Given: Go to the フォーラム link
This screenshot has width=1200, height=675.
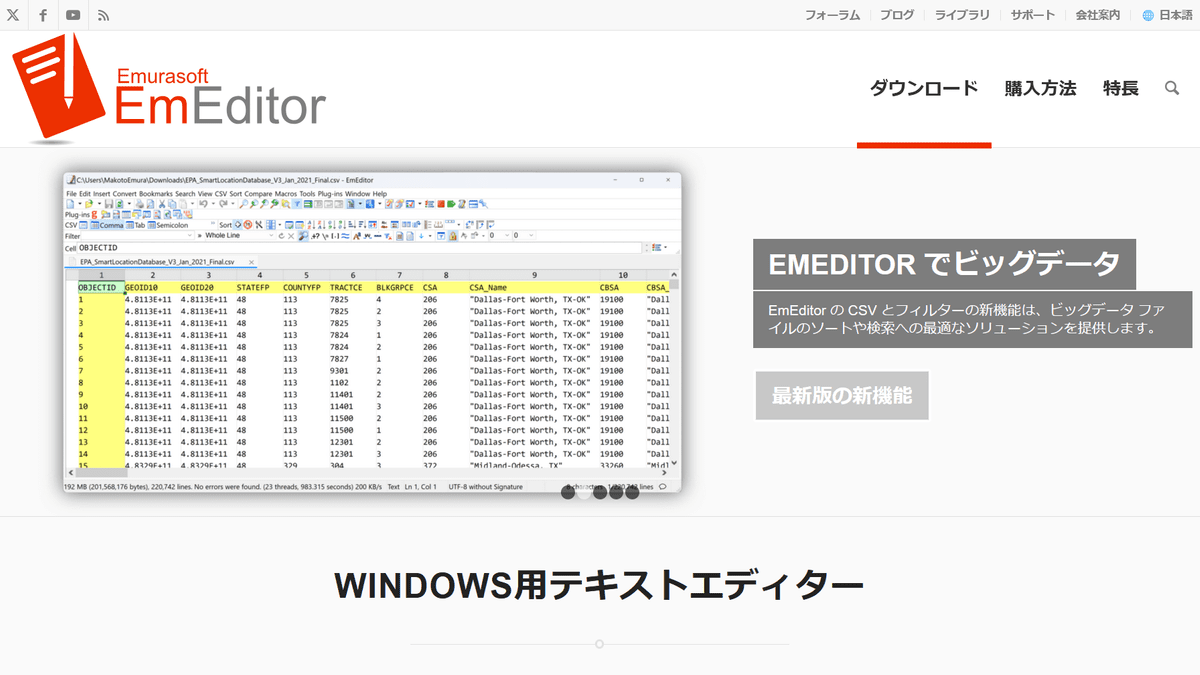Looking at the screenshot, I should click(x=832, y=15).
